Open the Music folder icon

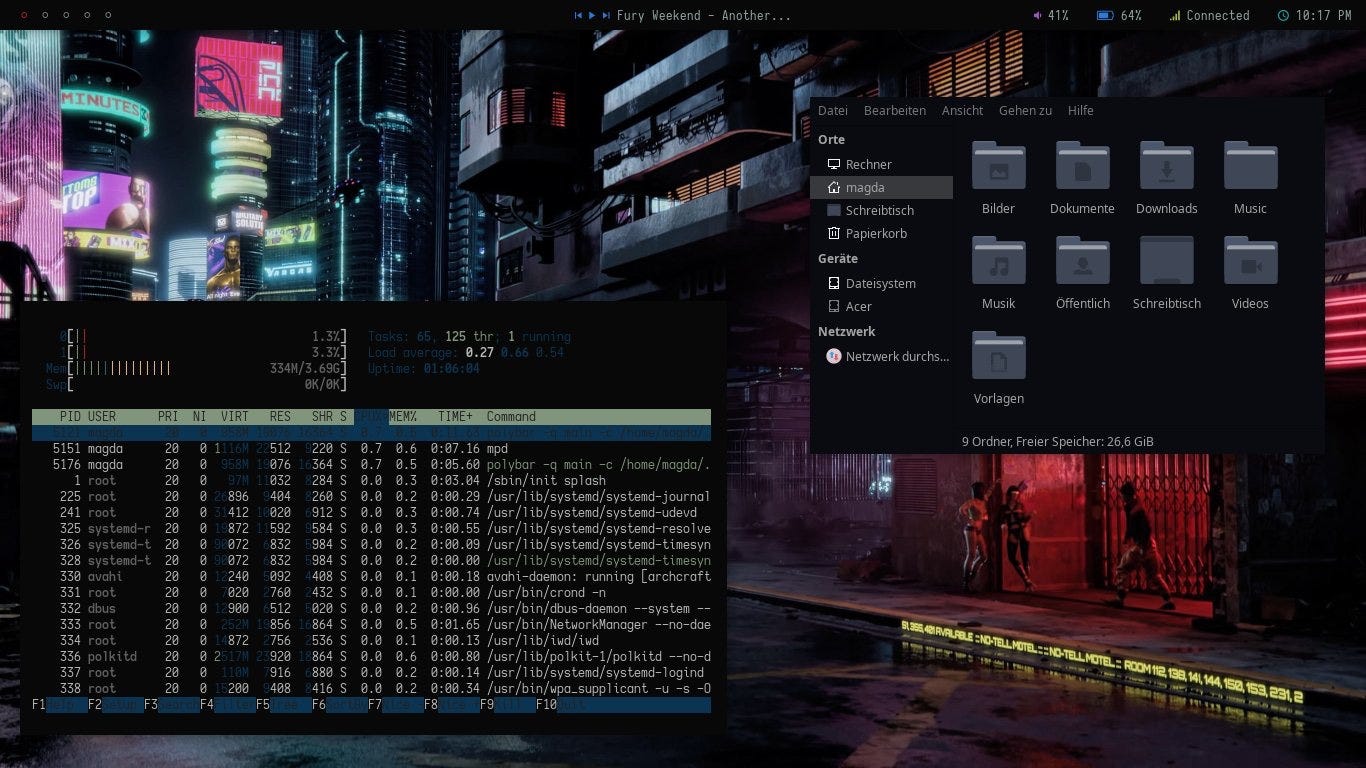[x=1250, y=166]
